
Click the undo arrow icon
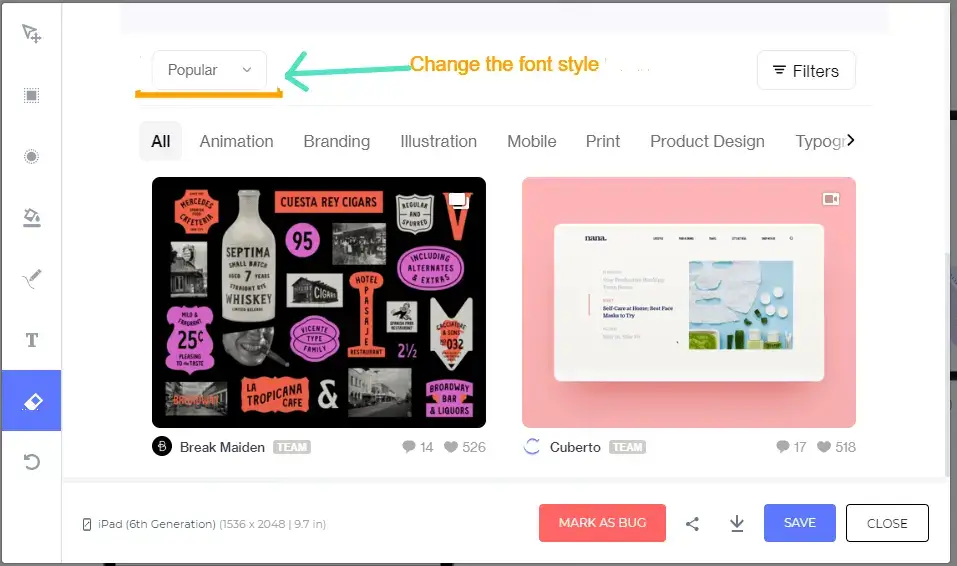coord(31,462)
